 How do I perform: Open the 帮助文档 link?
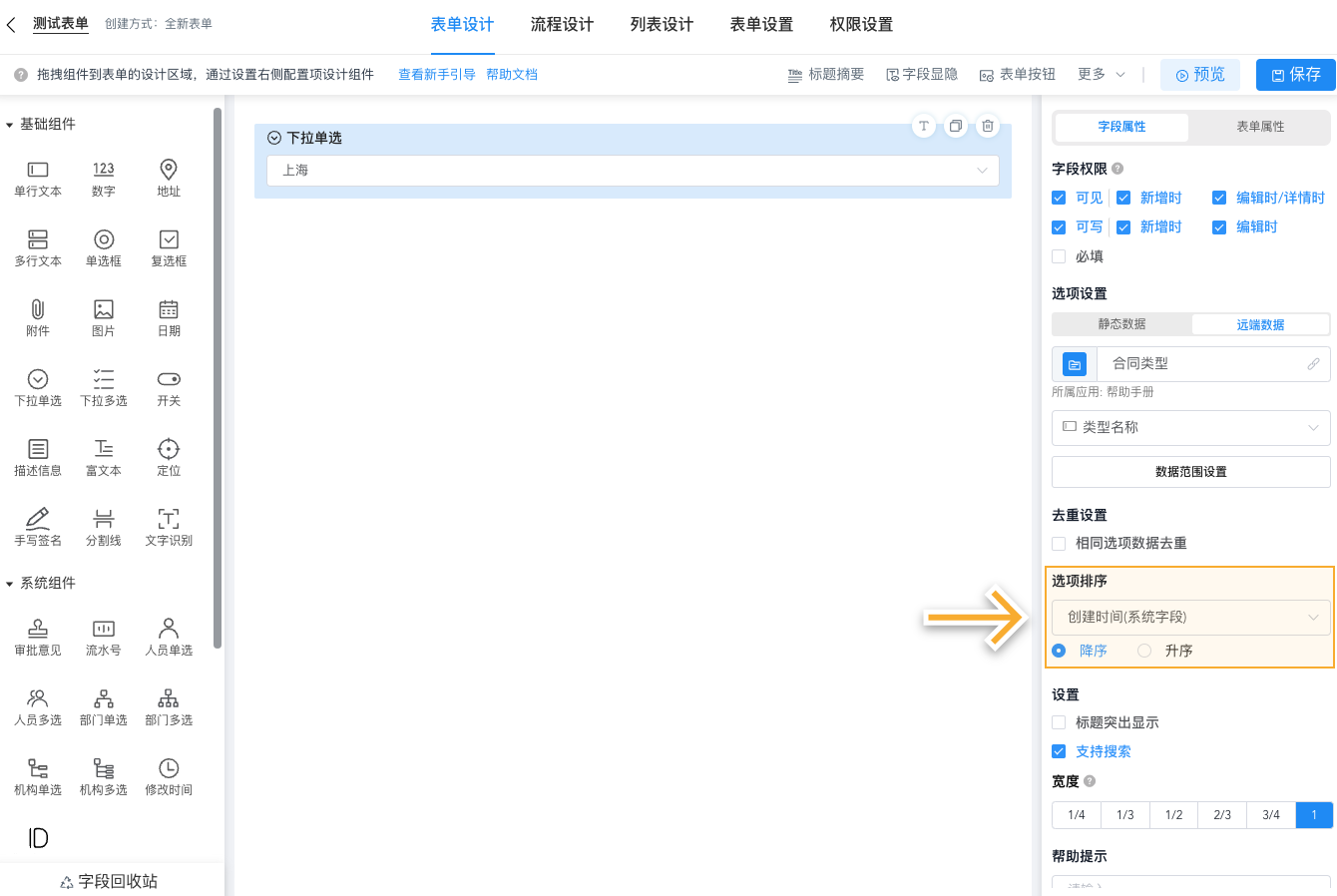pyautogui.click(x=511, y=73)
